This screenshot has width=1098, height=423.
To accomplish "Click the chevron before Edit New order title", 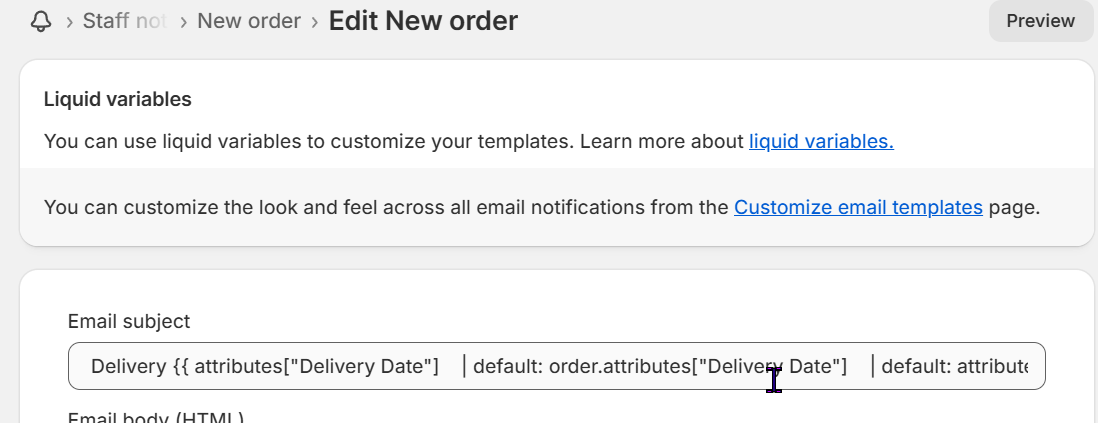I will tap(315, 22).
